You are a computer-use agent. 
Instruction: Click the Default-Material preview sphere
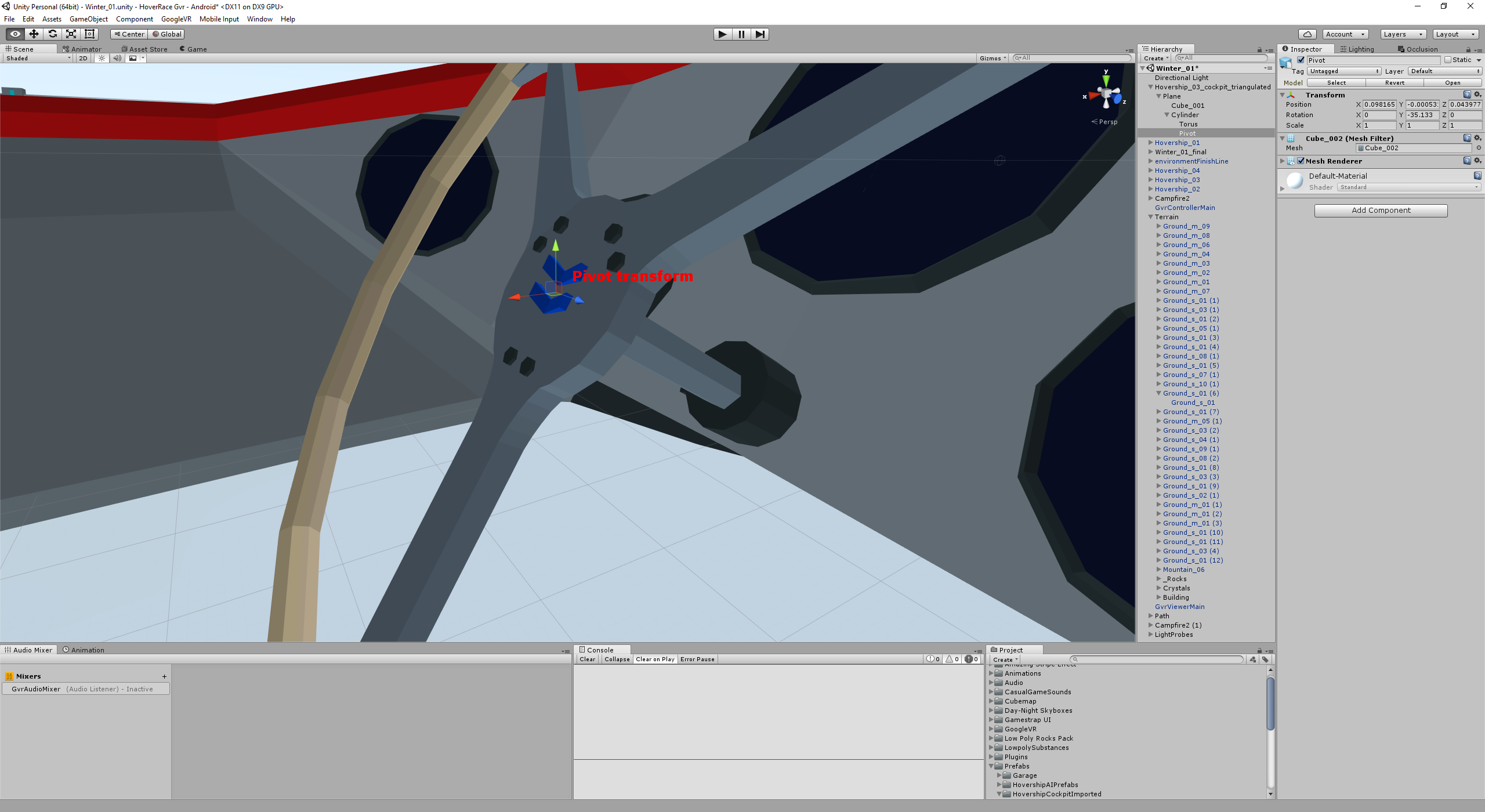(1295, 181)
